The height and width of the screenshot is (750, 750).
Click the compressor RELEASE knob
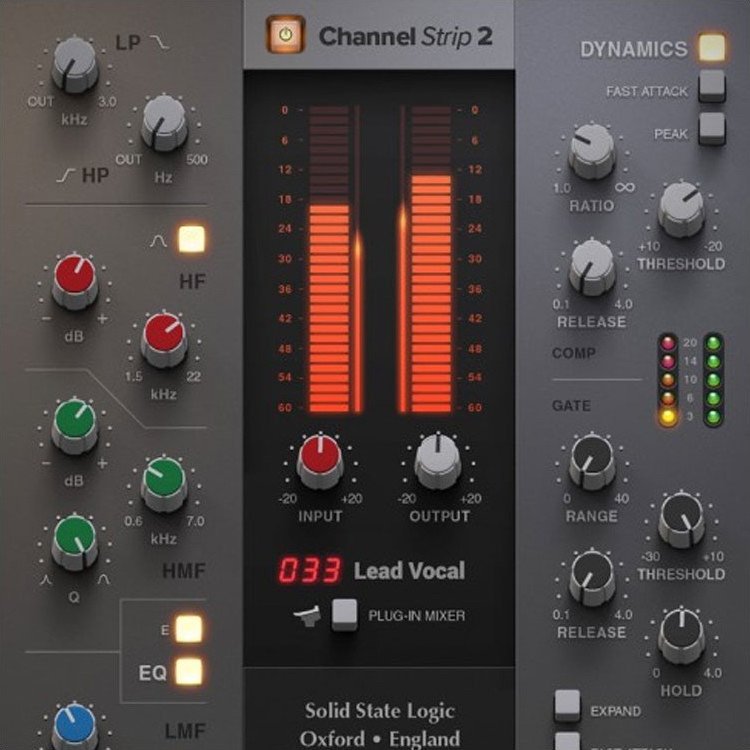point(592,268)
